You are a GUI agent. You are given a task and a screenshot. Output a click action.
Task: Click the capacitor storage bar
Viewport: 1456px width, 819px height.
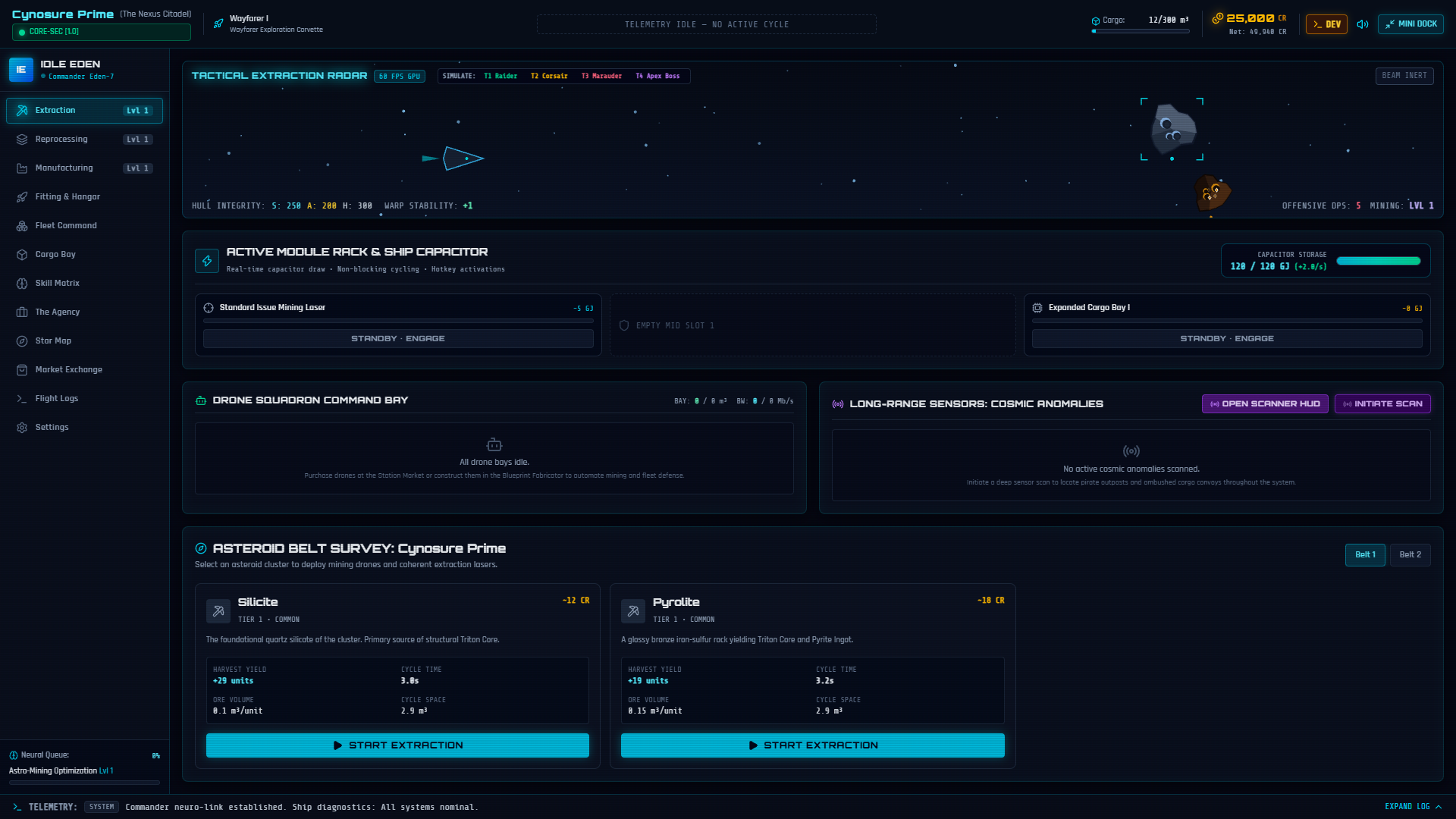click(x=1378, y=261)
